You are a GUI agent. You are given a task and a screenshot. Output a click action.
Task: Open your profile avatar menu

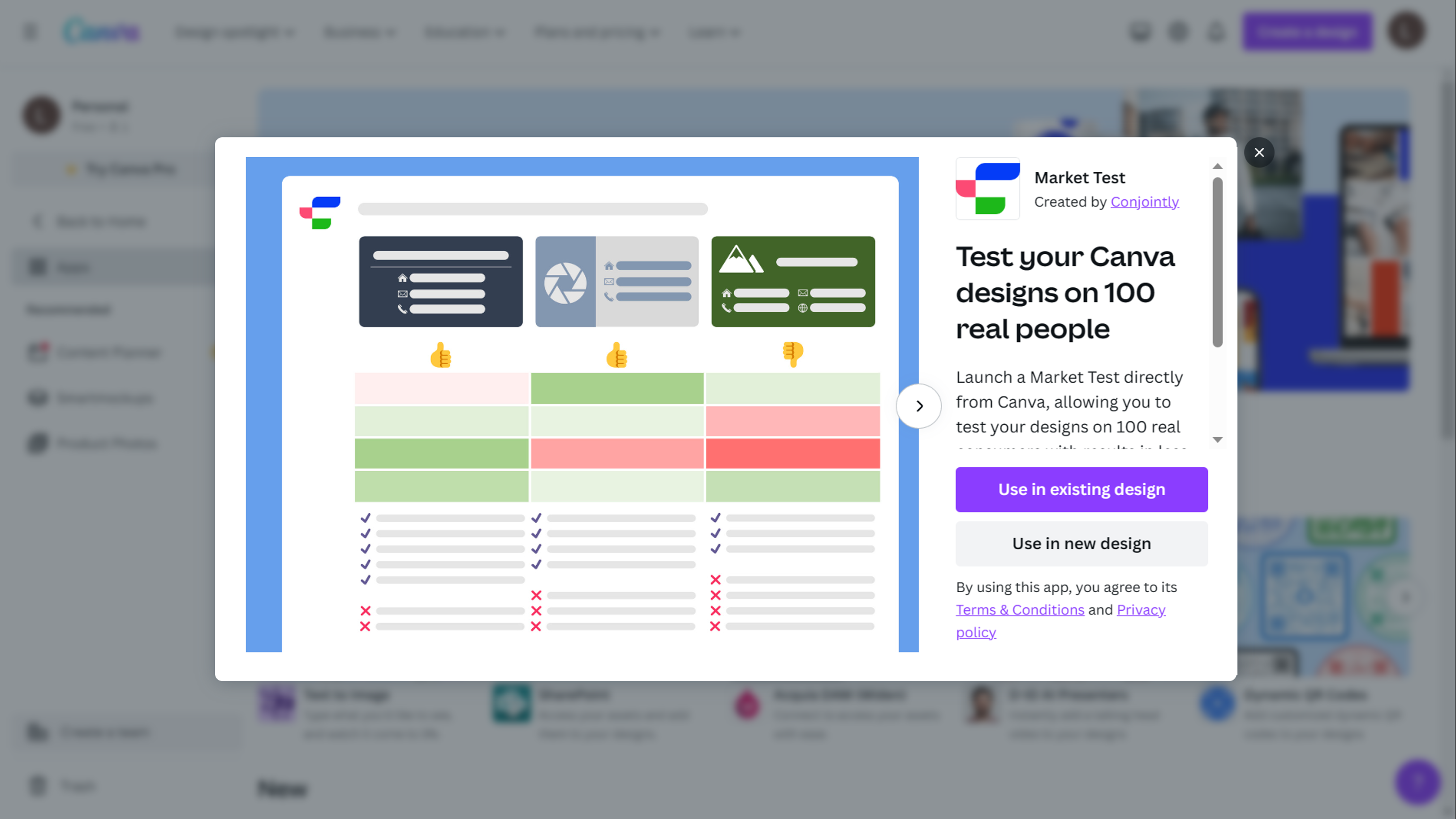click(1406, 32)
